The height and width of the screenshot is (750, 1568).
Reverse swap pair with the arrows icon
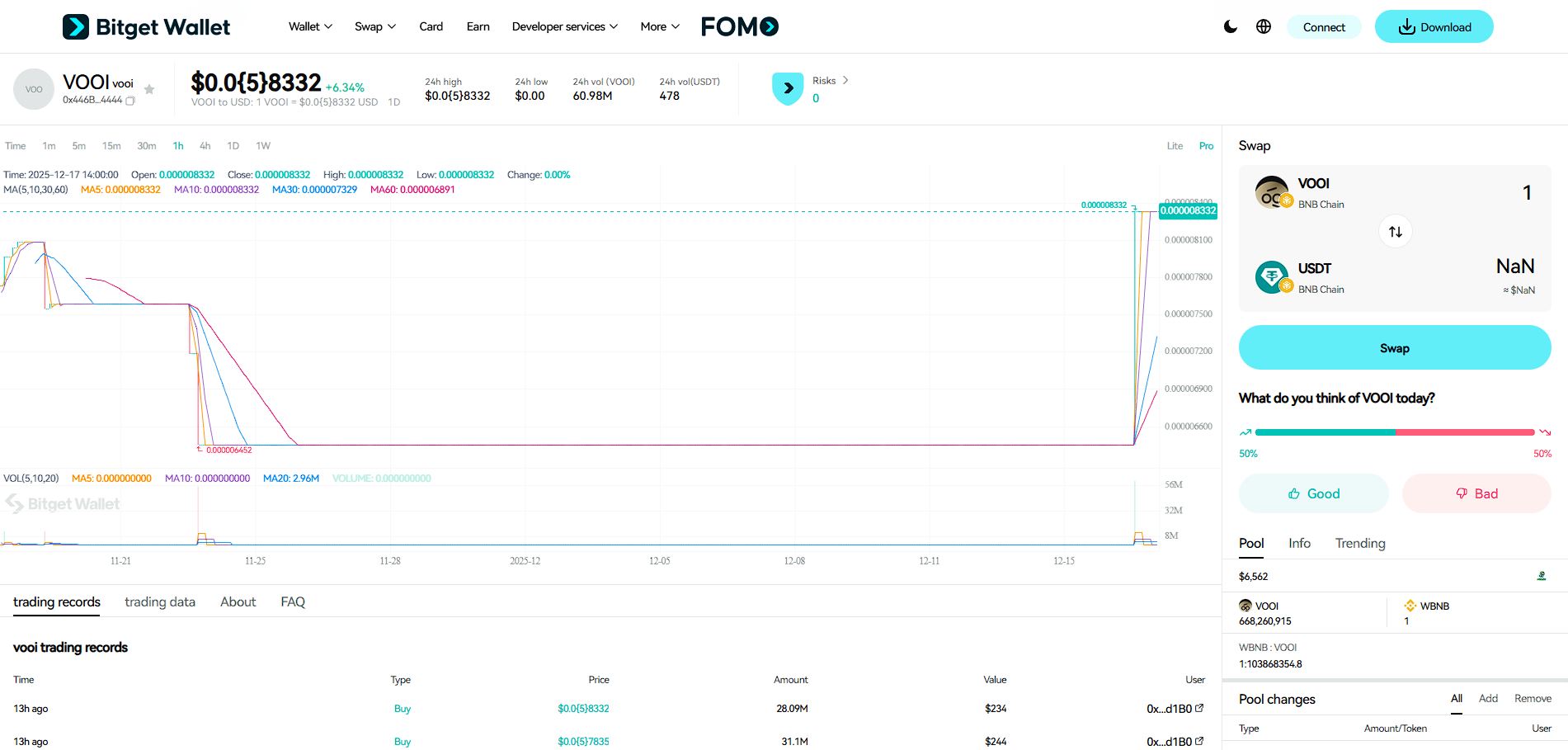coord(1395,232)
